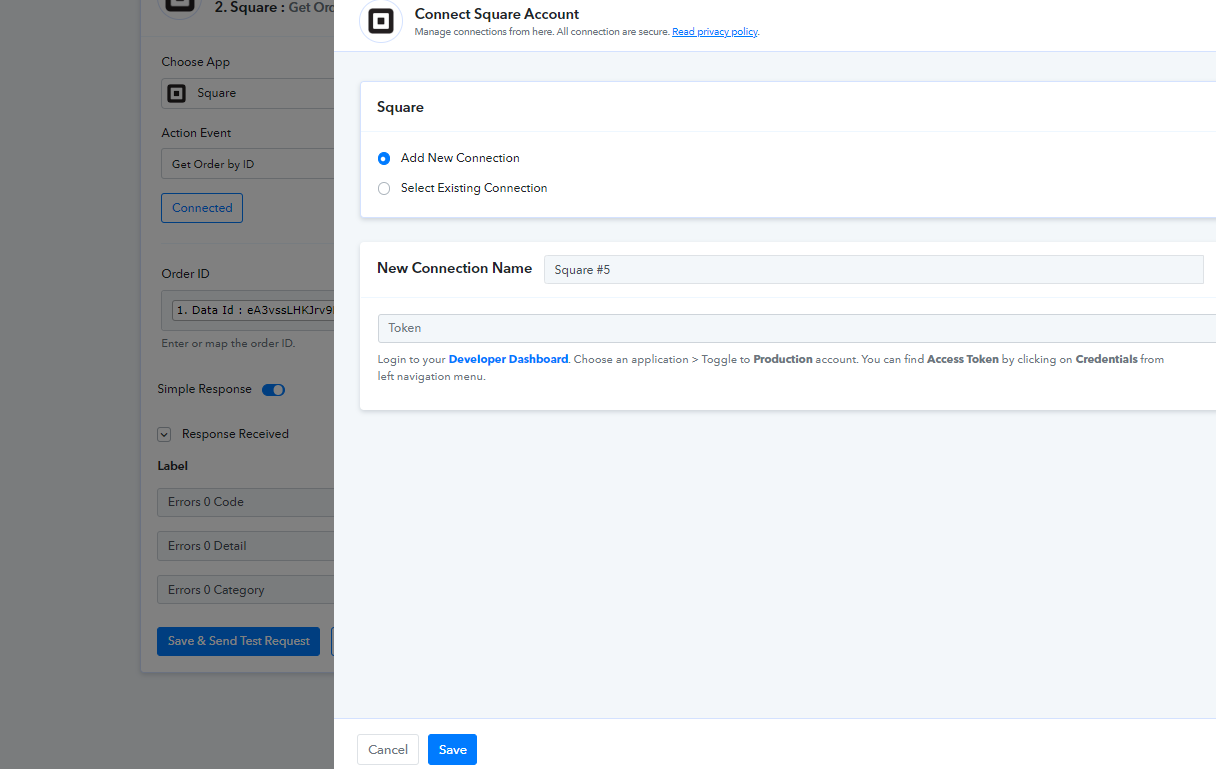The width and height of the screenshot is (1216, 769).
Task: Click the Errors 0 Category label field
Action: point(245,590)
